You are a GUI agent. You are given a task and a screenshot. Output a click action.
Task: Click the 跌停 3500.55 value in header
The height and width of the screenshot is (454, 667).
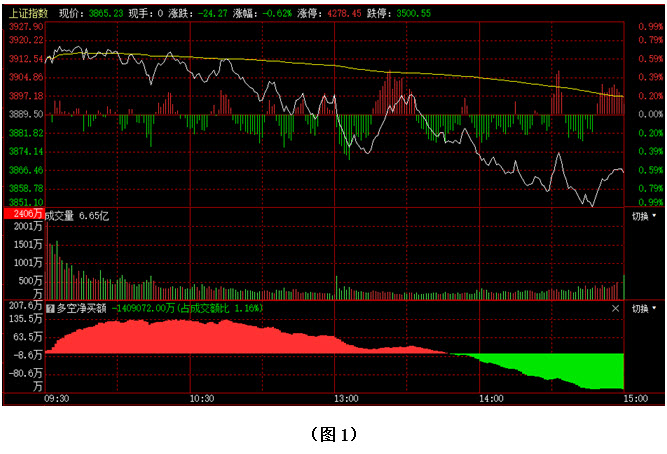tap(439, 15)
